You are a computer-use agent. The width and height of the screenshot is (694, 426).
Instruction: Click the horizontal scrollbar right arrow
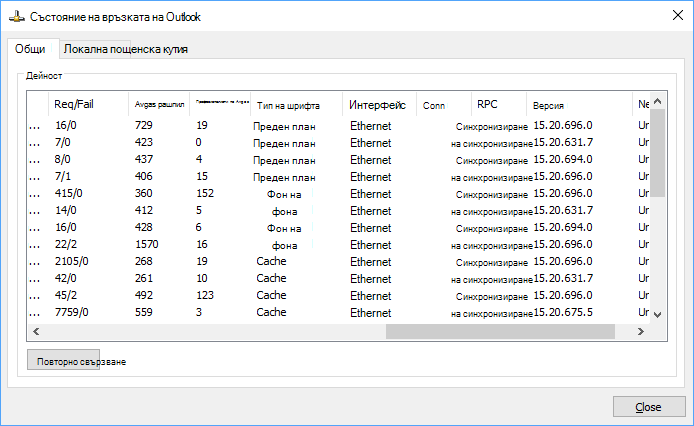pos(640,331)
